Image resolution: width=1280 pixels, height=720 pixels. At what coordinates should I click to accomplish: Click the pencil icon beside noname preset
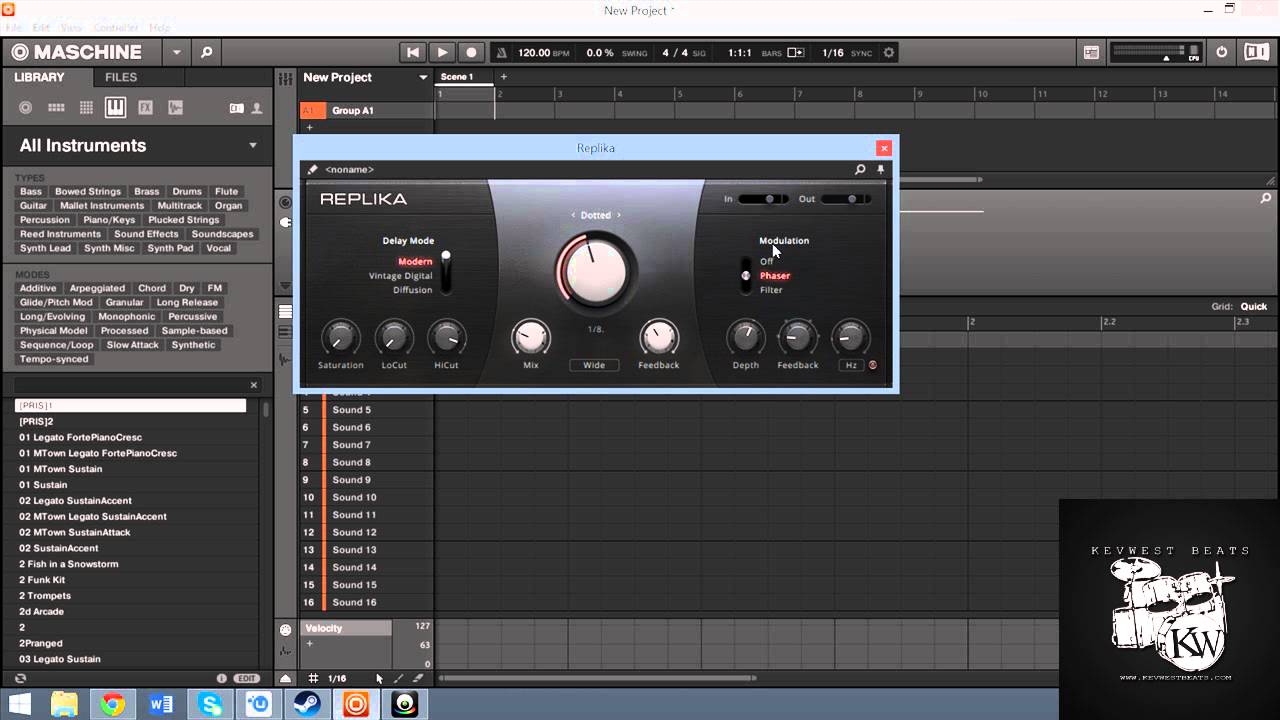pyautogui.click(x=312, y=169)
